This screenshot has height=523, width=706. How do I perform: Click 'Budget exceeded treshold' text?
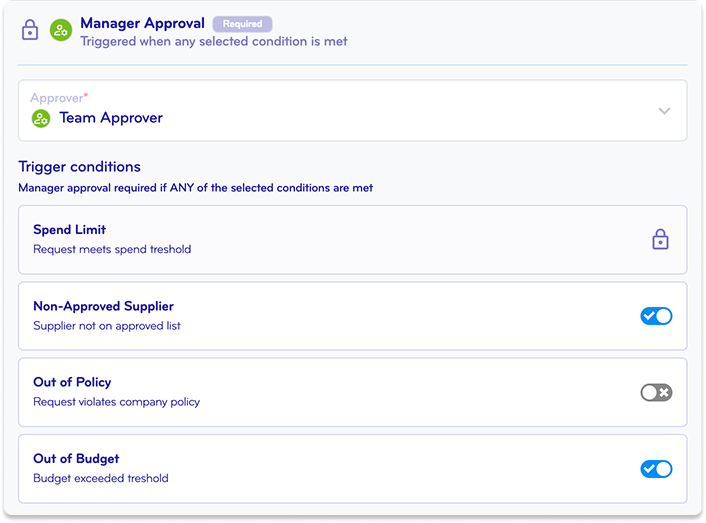(x=101, y=478)
